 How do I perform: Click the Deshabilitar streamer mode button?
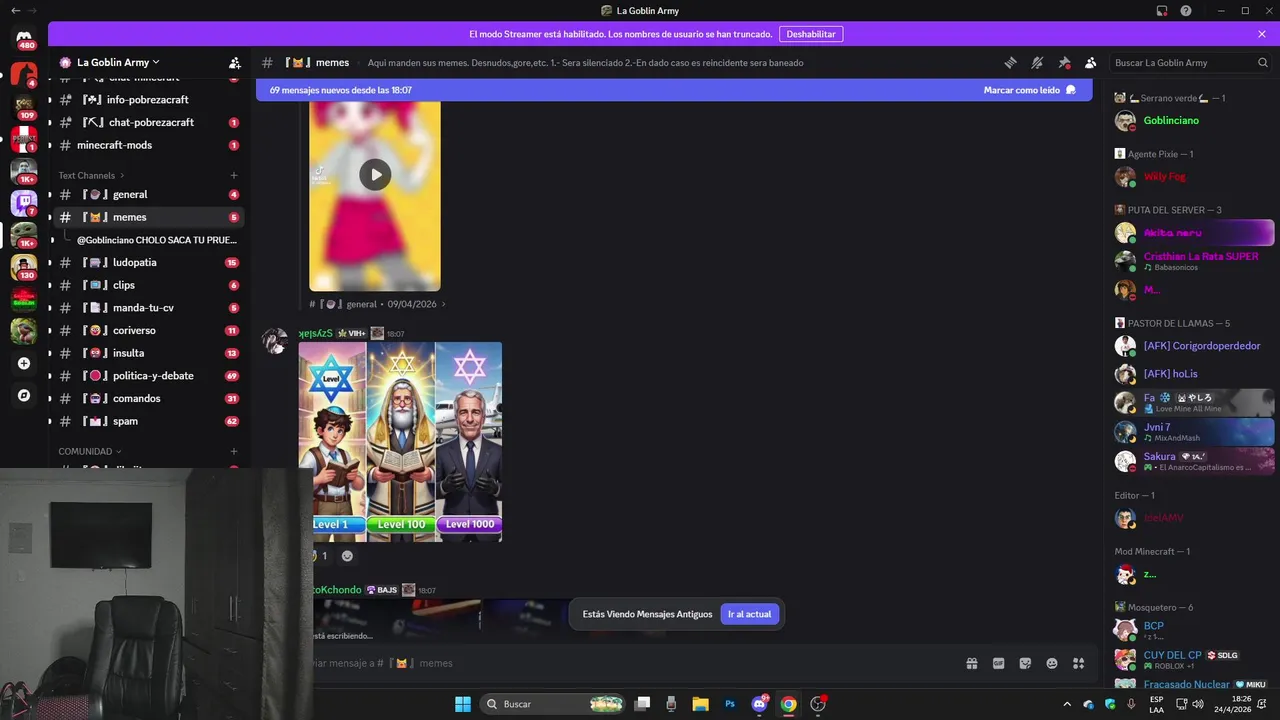point(810,34)
